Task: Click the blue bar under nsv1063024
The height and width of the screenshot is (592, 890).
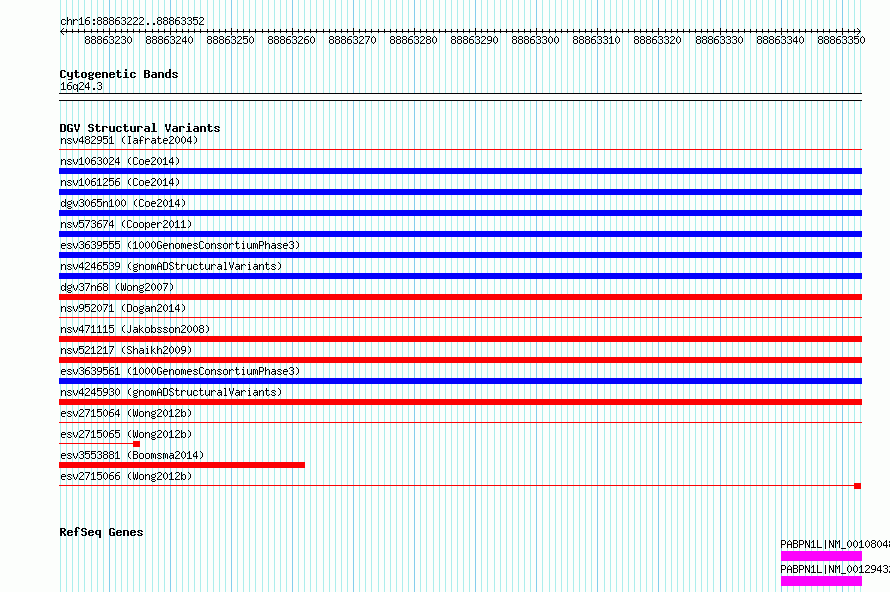Action: (460, 171)
